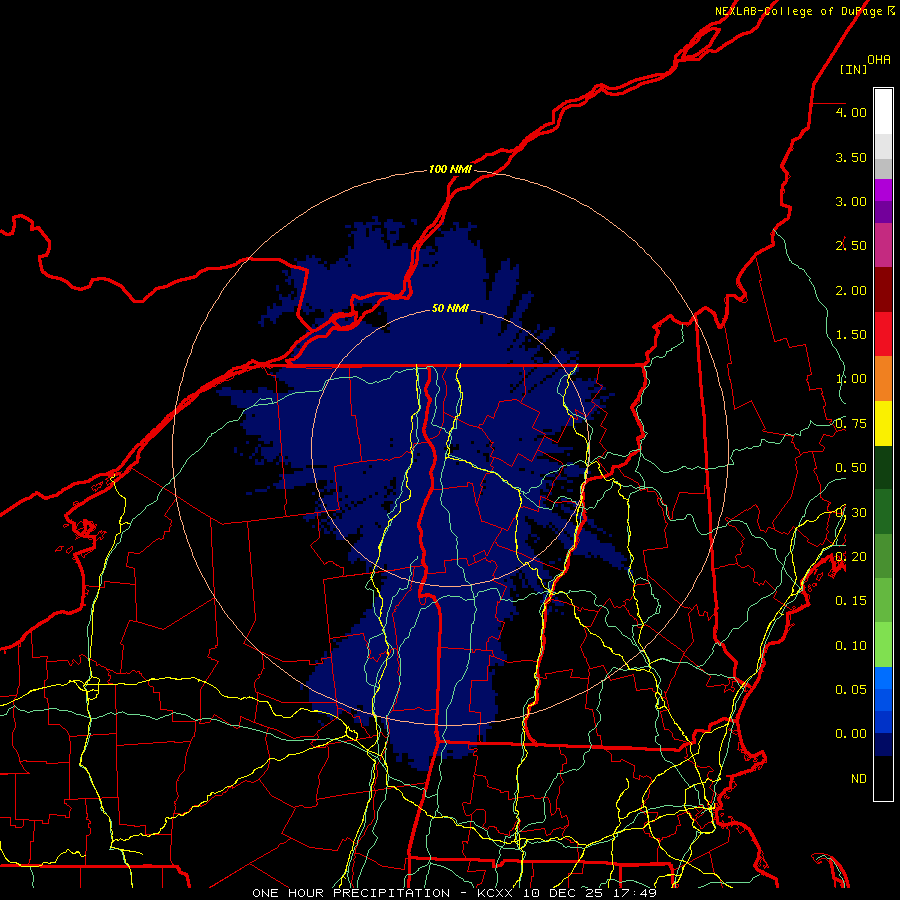This screenshot has width=900, height=900.
Task: Click the 0.50 legend value
Action: click(851, 468)
